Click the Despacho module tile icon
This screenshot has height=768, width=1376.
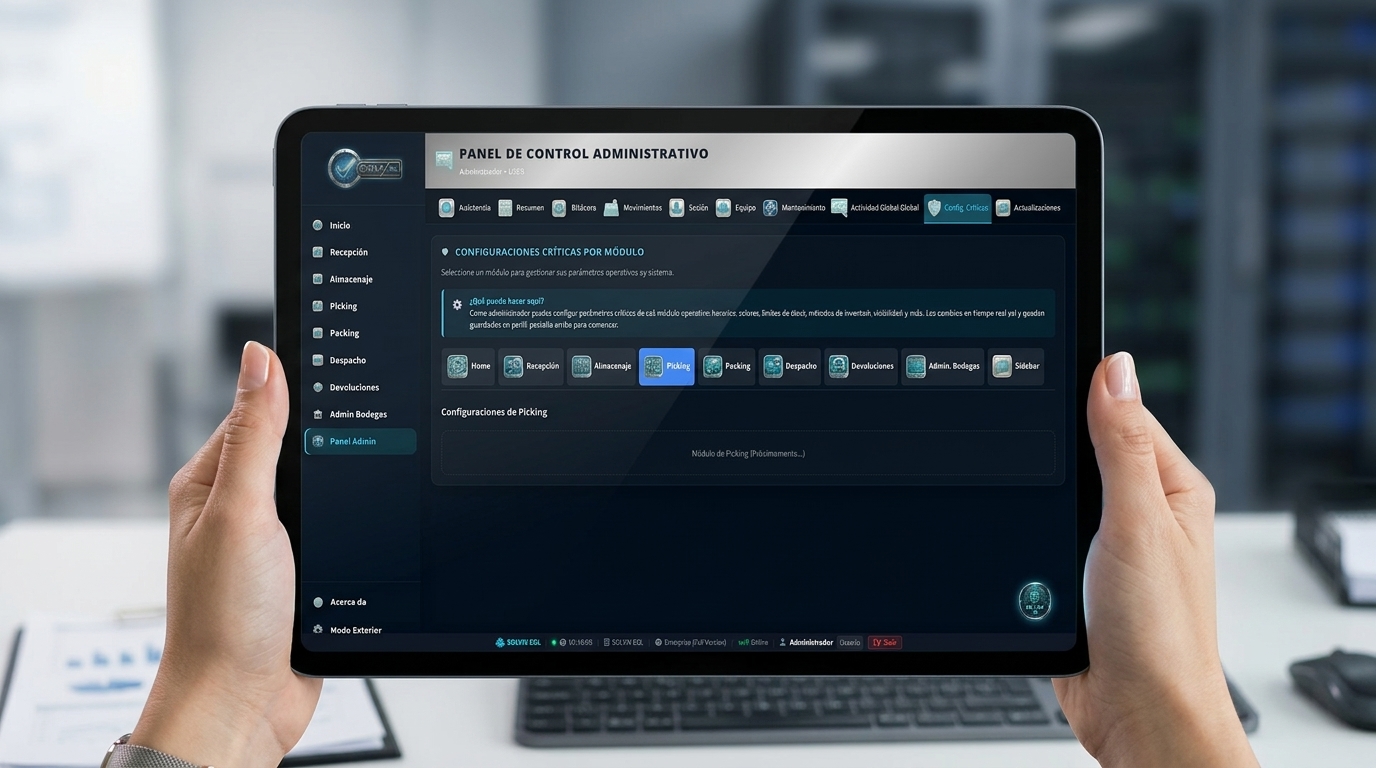point(773,366)
